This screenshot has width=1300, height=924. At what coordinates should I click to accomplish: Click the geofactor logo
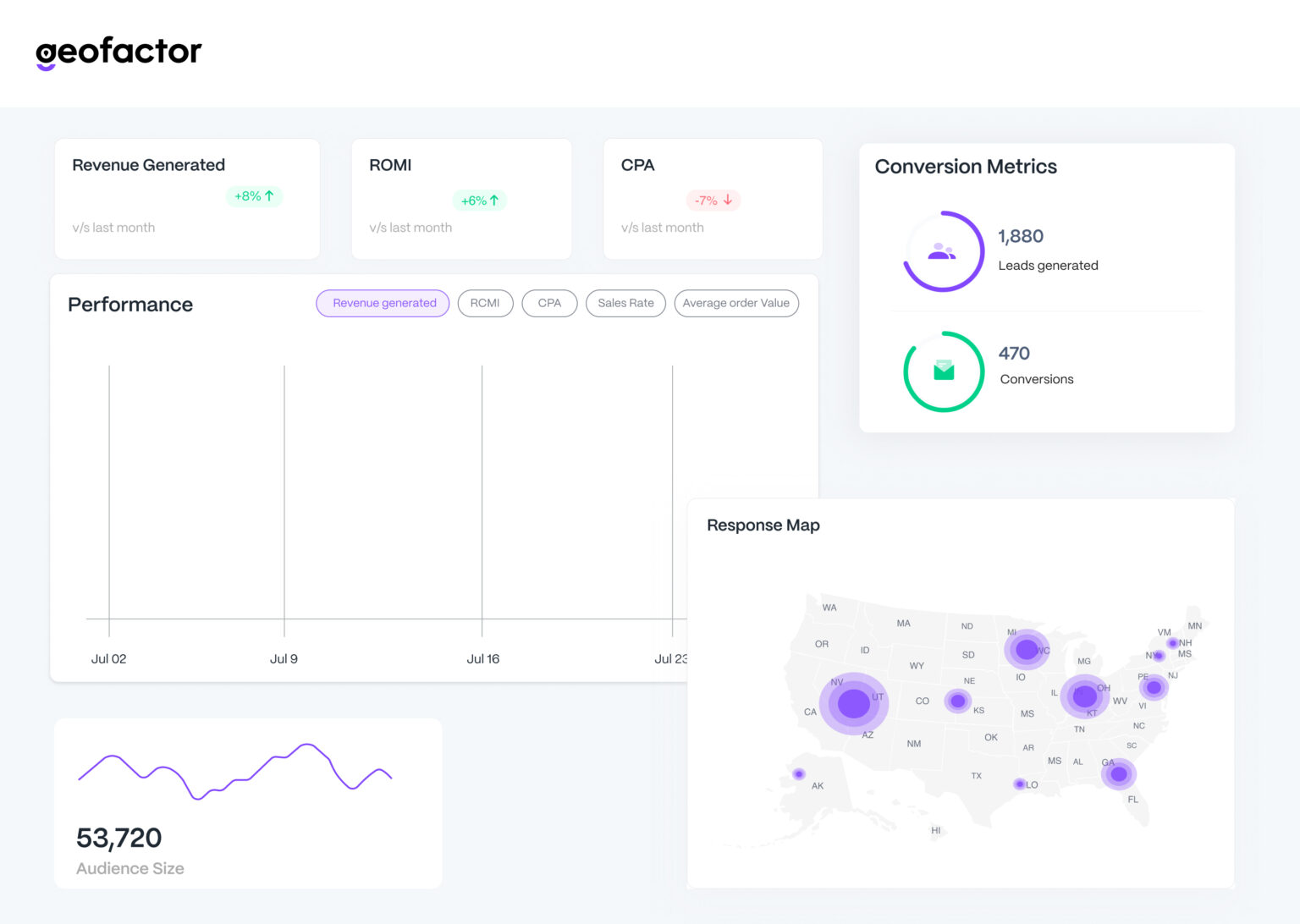tap(118, 52)
